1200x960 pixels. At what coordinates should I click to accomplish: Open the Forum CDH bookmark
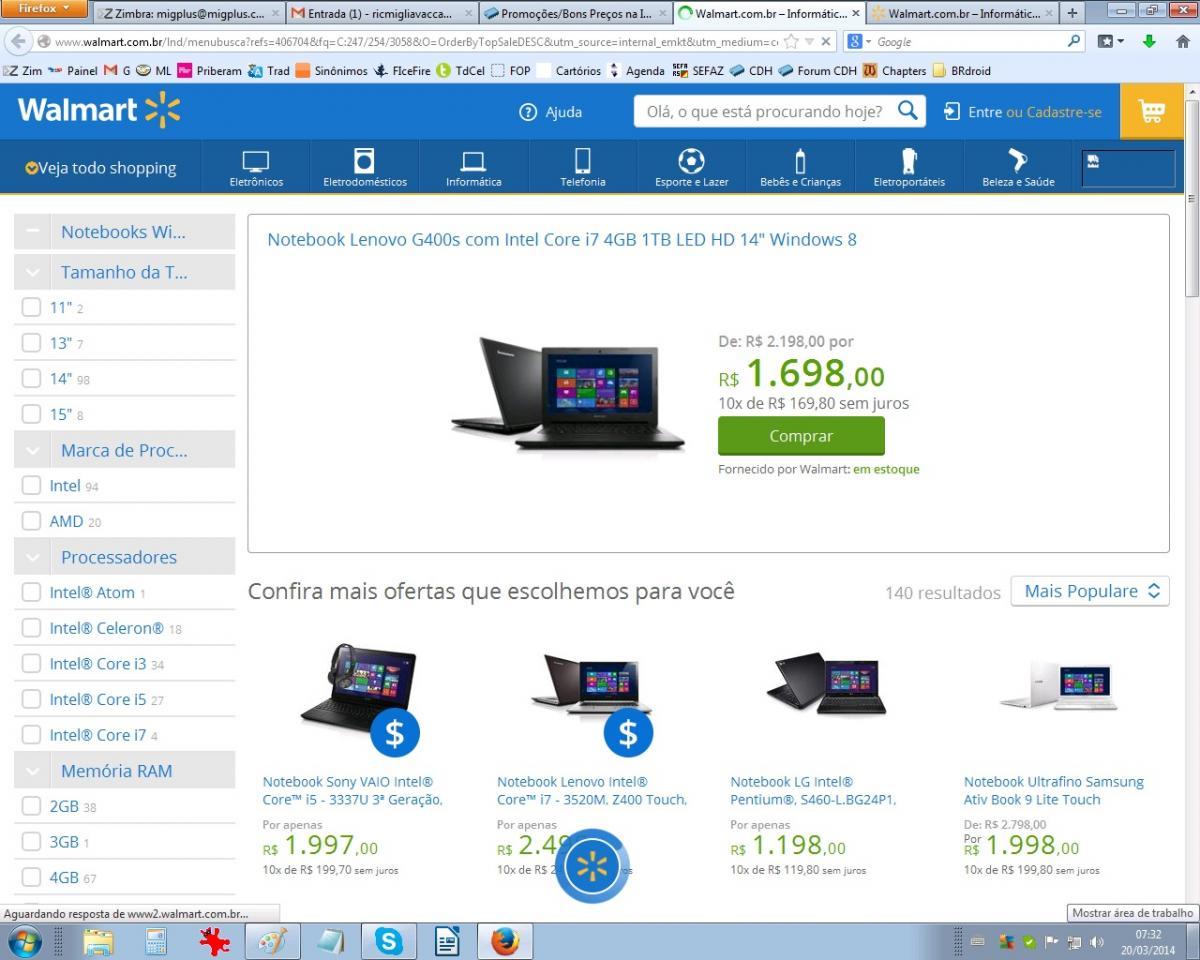pyautogui.click(x=817, y=71)
